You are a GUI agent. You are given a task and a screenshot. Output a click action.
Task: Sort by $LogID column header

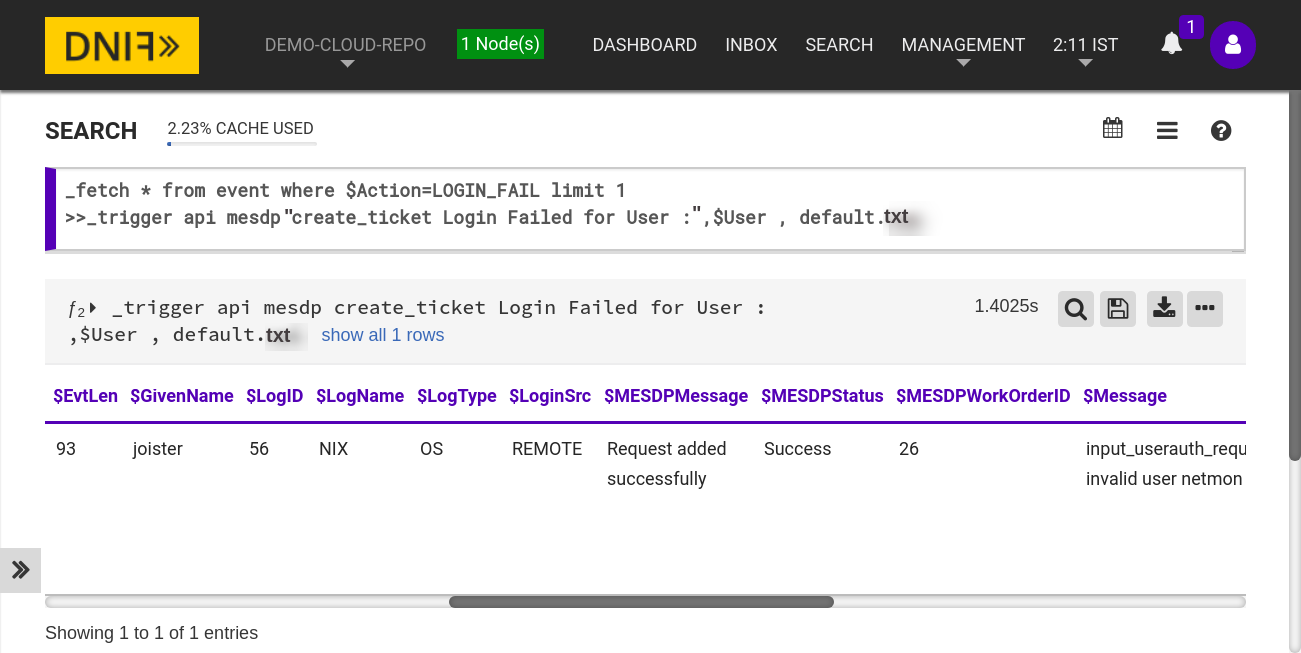pos(275,396)
